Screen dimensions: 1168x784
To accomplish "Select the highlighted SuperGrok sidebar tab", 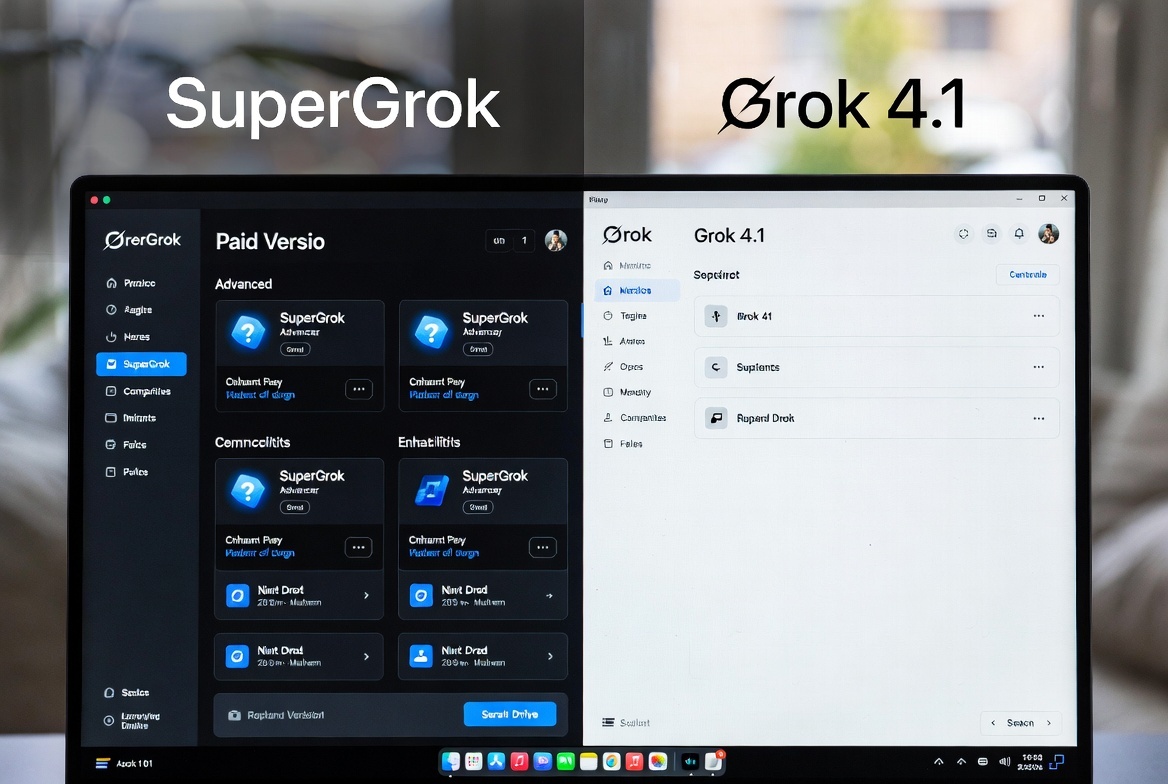I will tap(141, 364).
